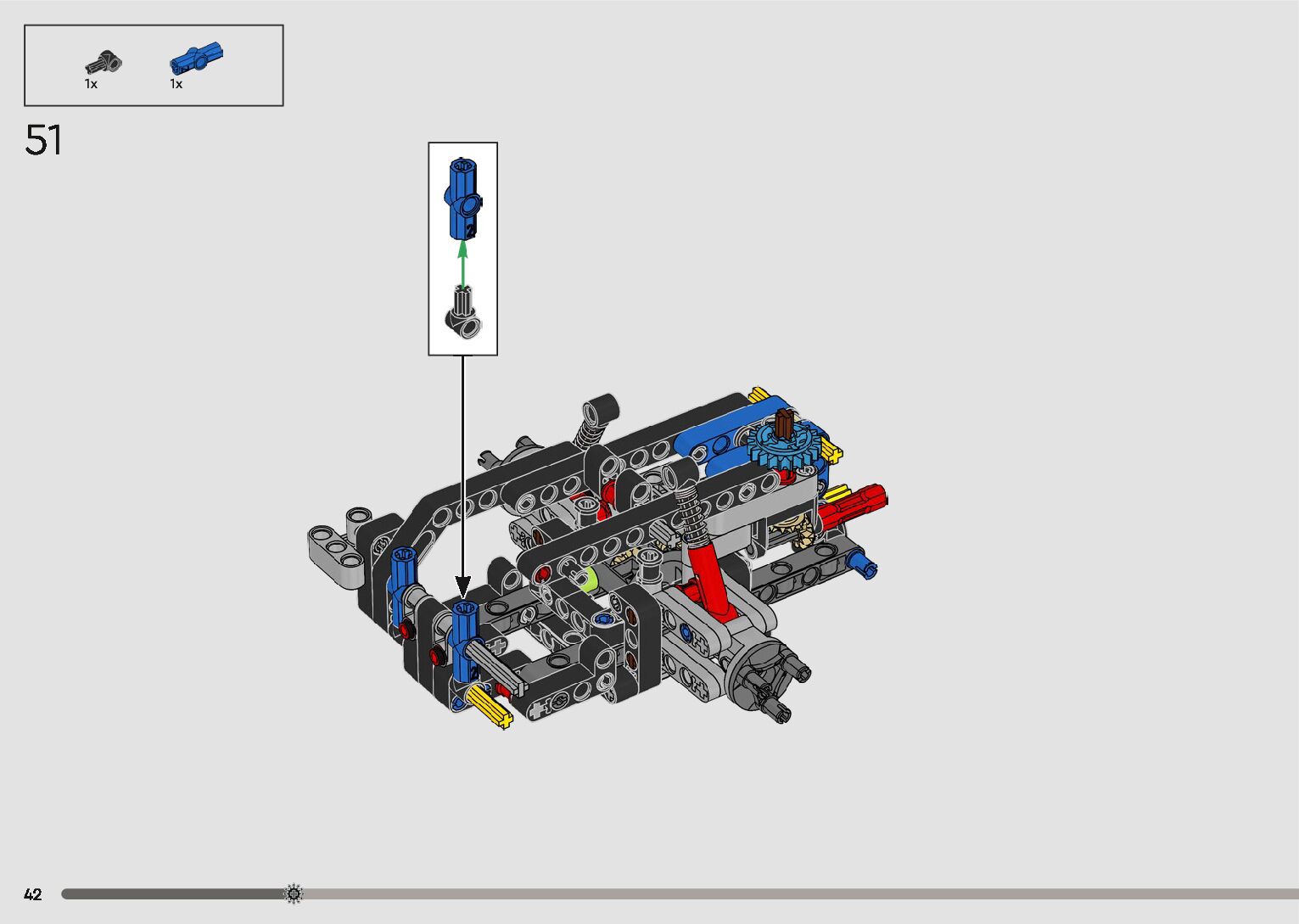Click the 1x label under the black part
Viewport: 1299px width, 924px height.
click(x=91, y=84)
